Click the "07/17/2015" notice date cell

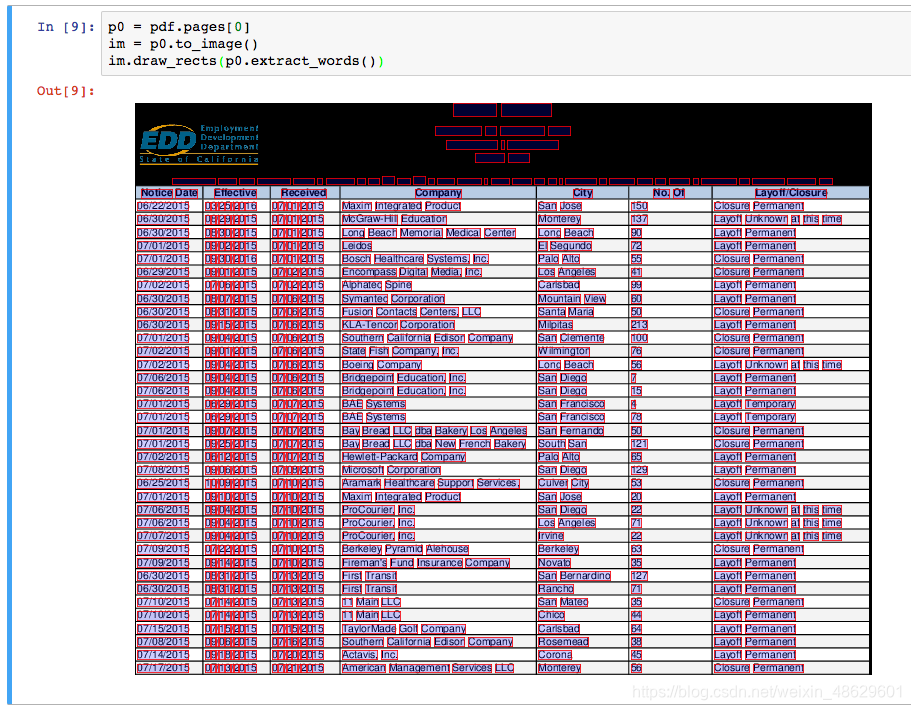pos(163,668)
